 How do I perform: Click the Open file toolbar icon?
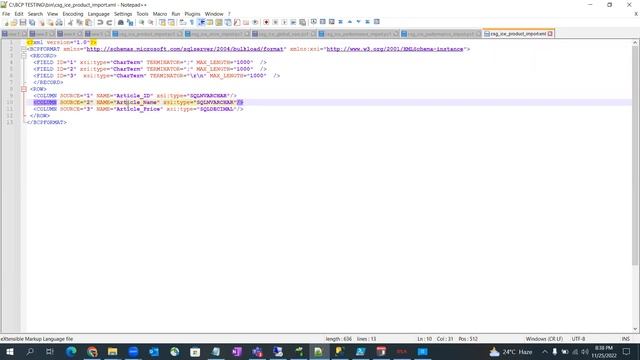pos(14,22)
